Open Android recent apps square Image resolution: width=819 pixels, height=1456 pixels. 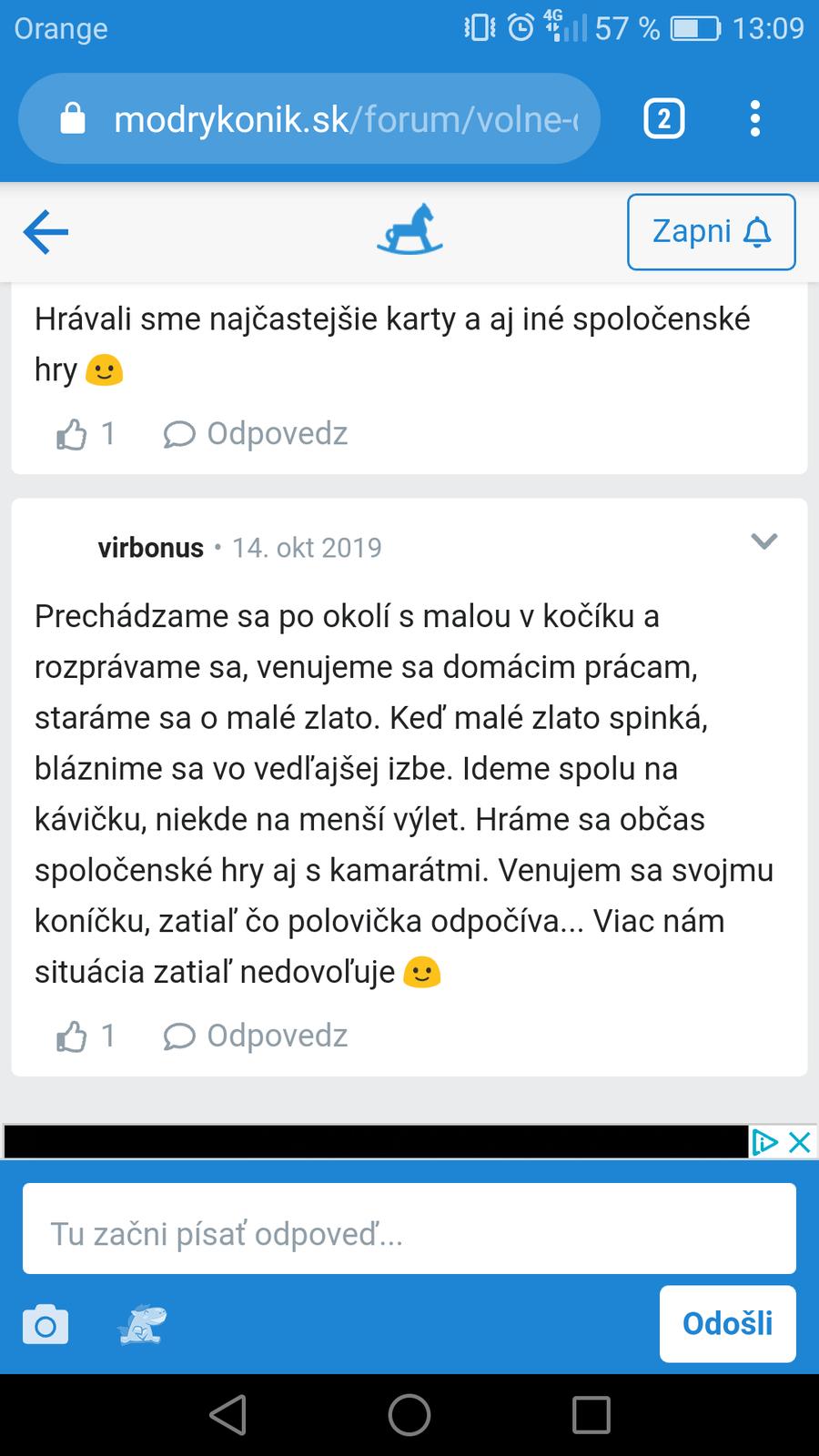591,1415
